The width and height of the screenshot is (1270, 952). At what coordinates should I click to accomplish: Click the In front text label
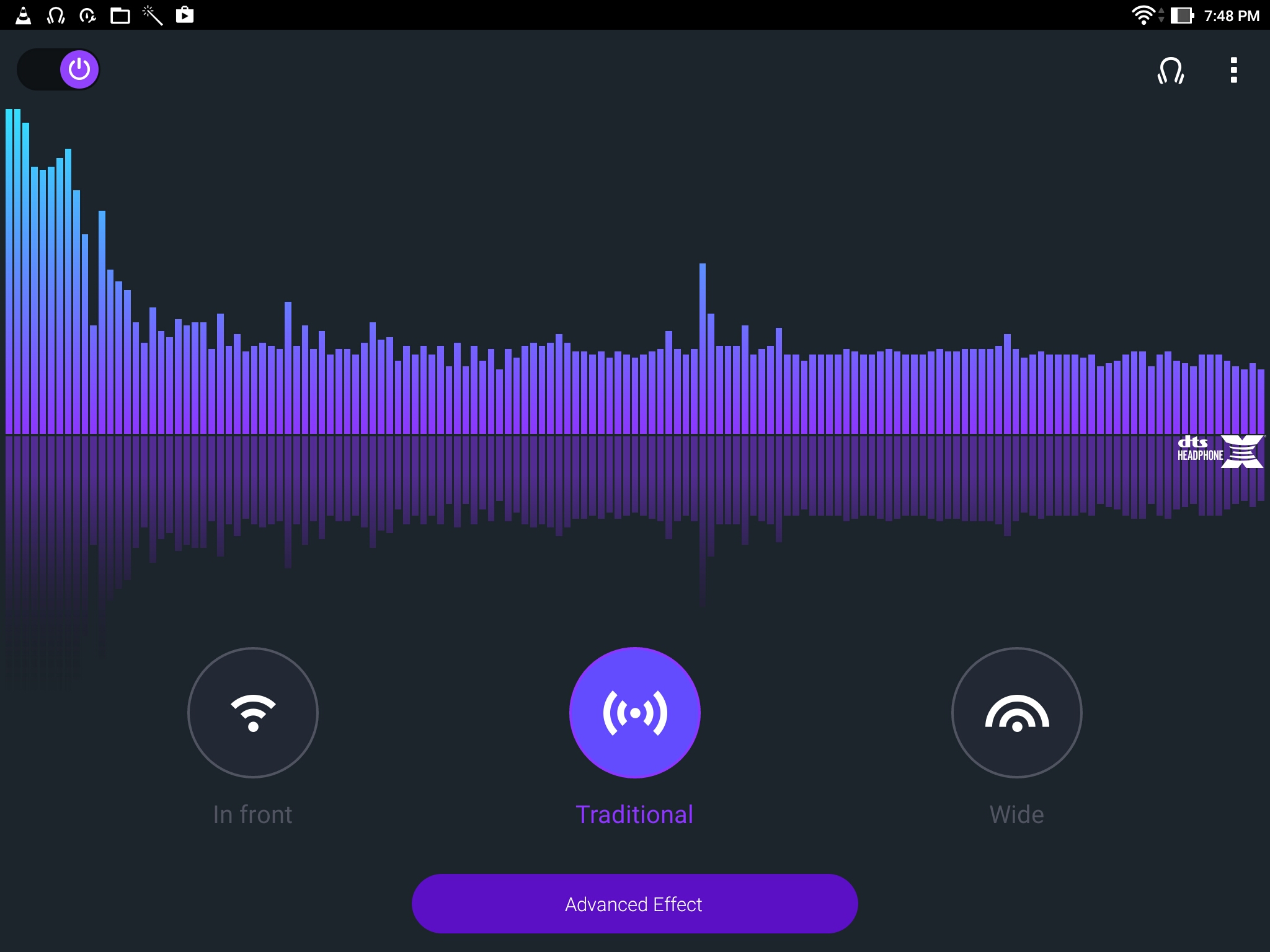pyautogui.click(x=252, y=814)
